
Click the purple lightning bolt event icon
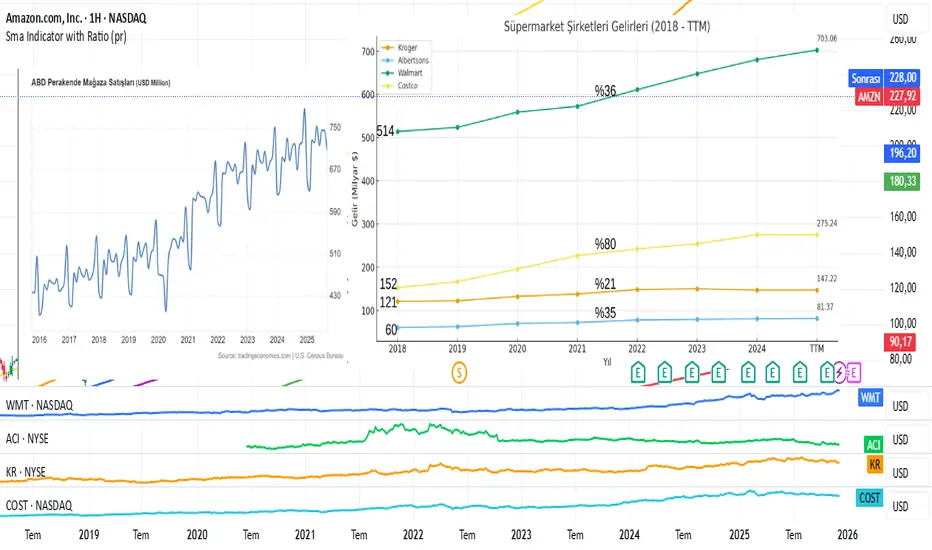pos(839,373)
